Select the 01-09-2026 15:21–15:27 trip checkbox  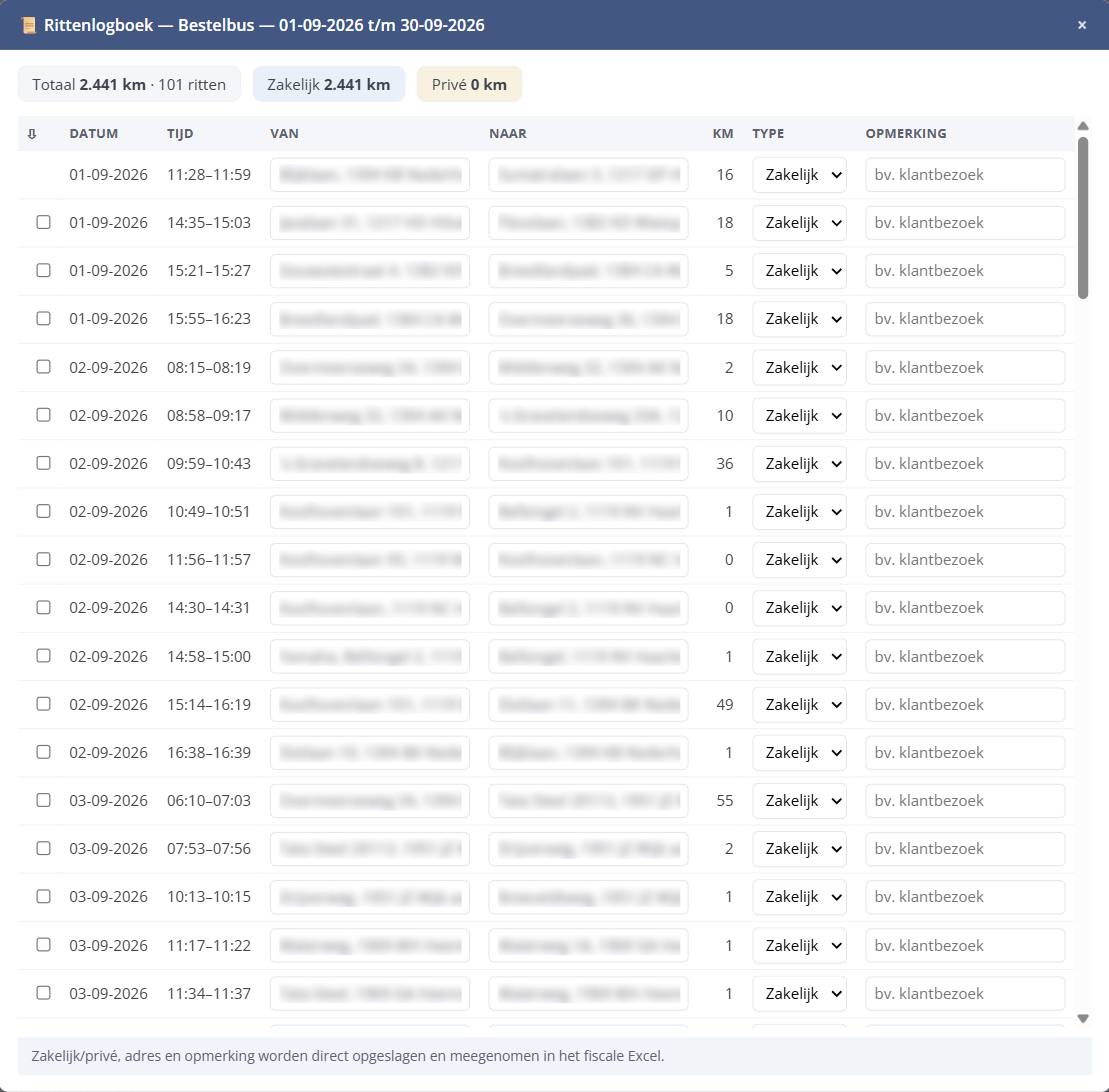tap(43, 270)
